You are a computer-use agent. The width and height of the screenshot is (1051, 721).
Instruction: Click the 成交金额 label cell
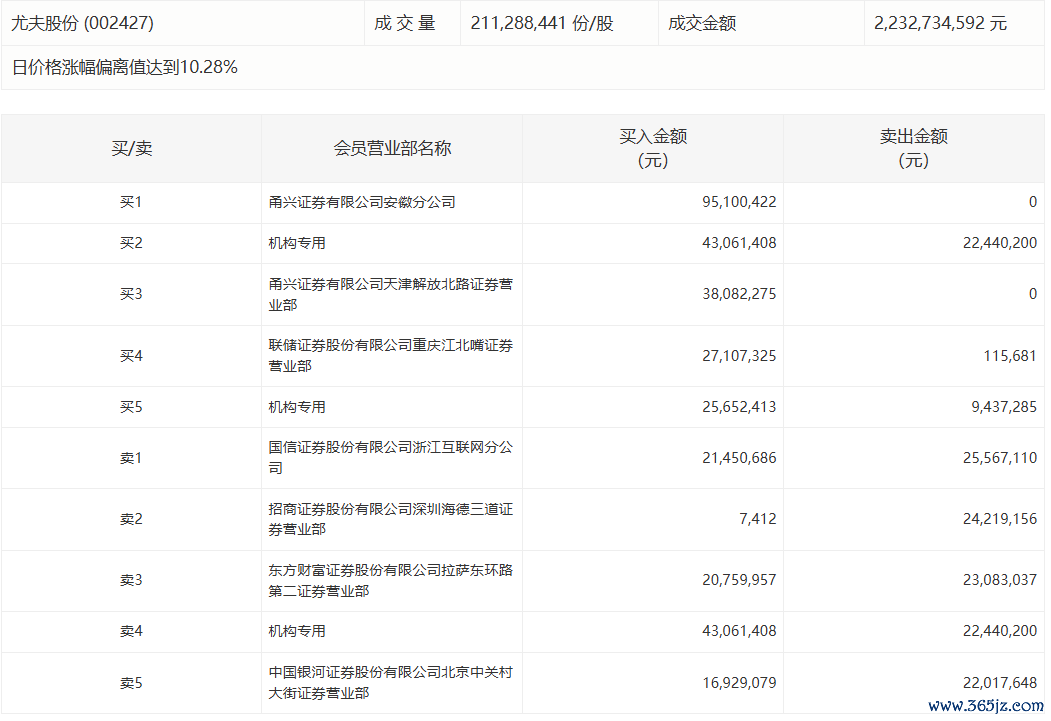[x=702, y=23]
